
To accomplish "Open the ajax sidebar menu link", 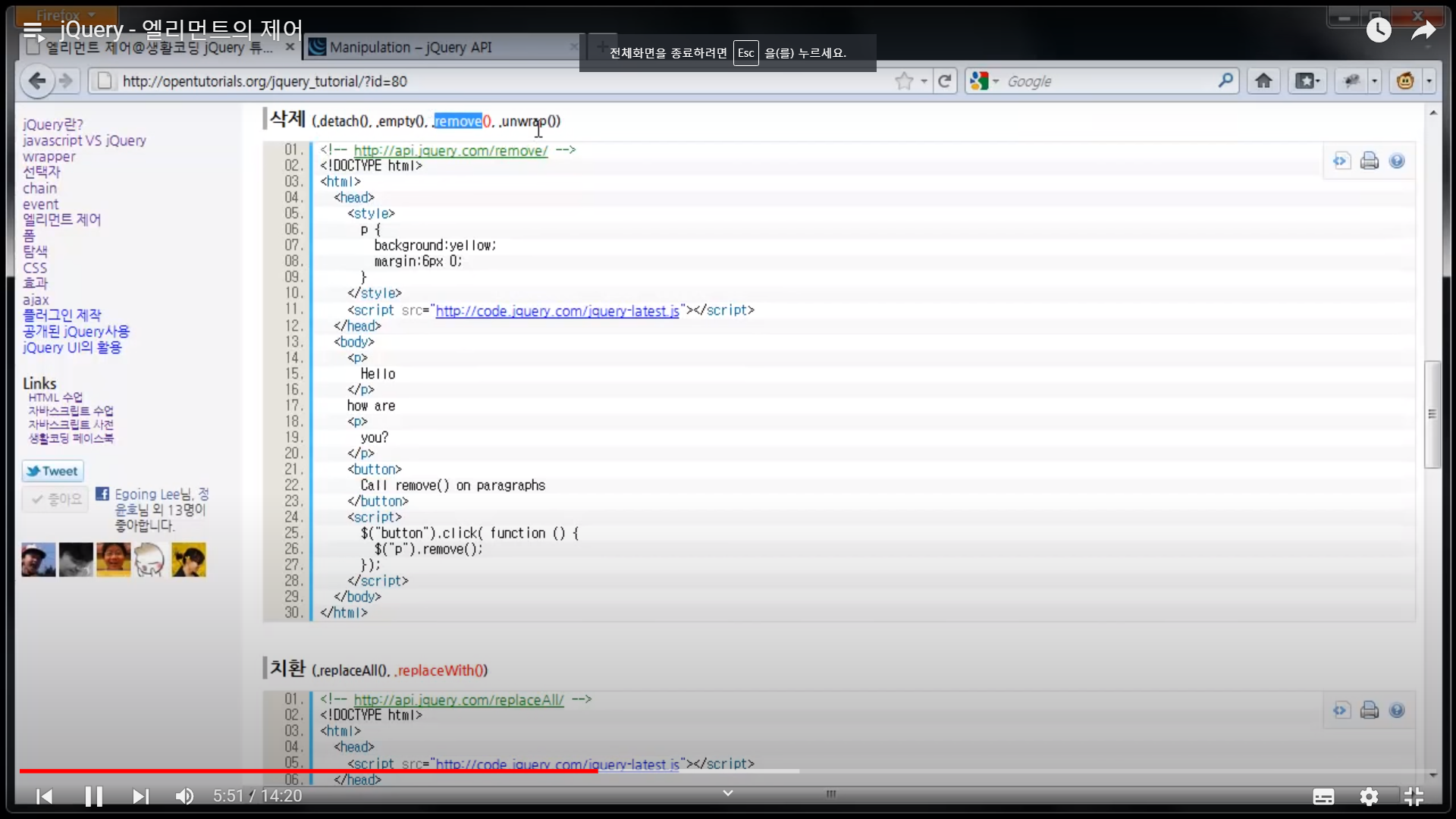I will coord(36,300).
